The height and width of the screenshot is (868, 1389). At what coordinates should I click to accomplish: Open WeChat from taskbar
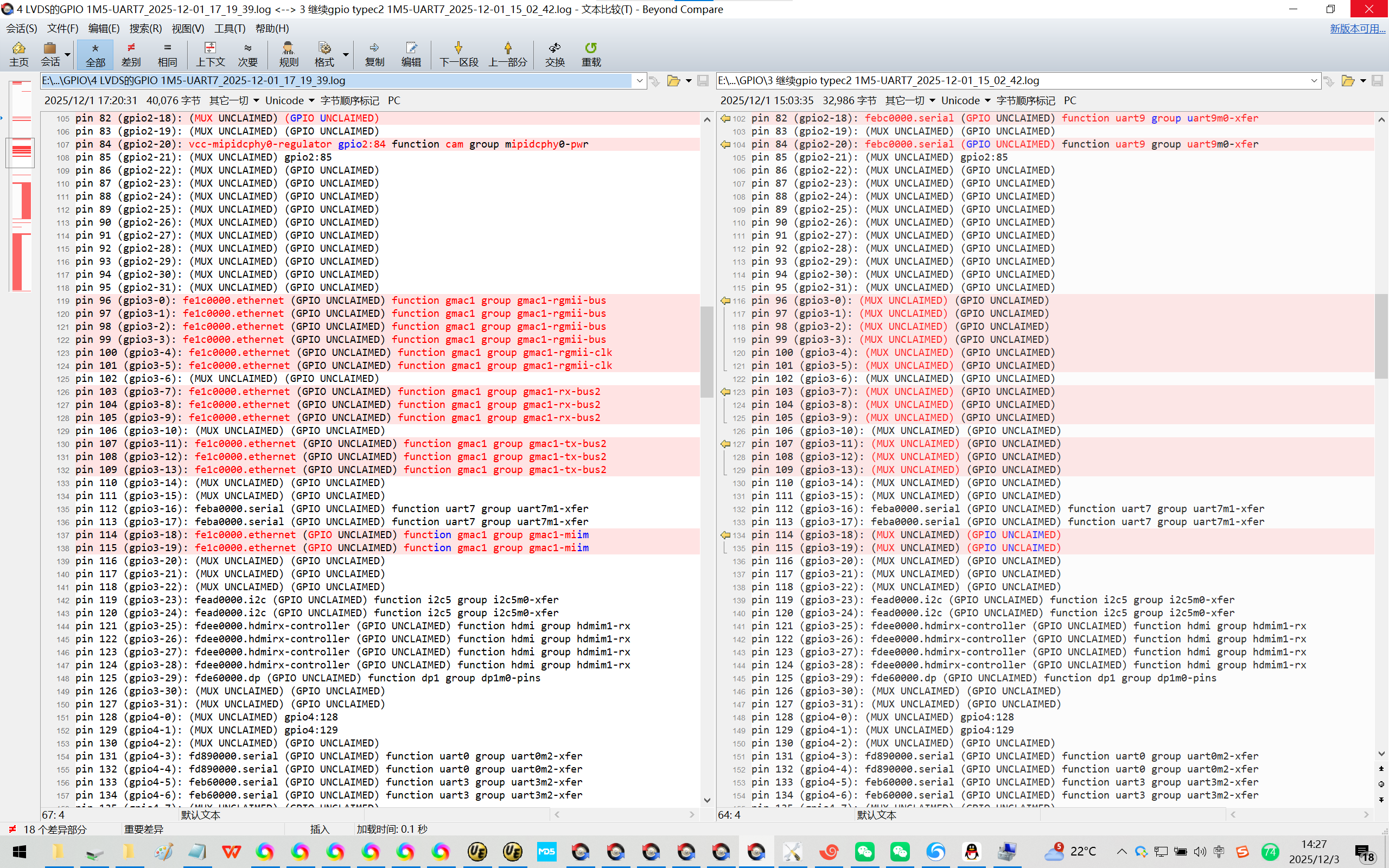click(864, 851)
